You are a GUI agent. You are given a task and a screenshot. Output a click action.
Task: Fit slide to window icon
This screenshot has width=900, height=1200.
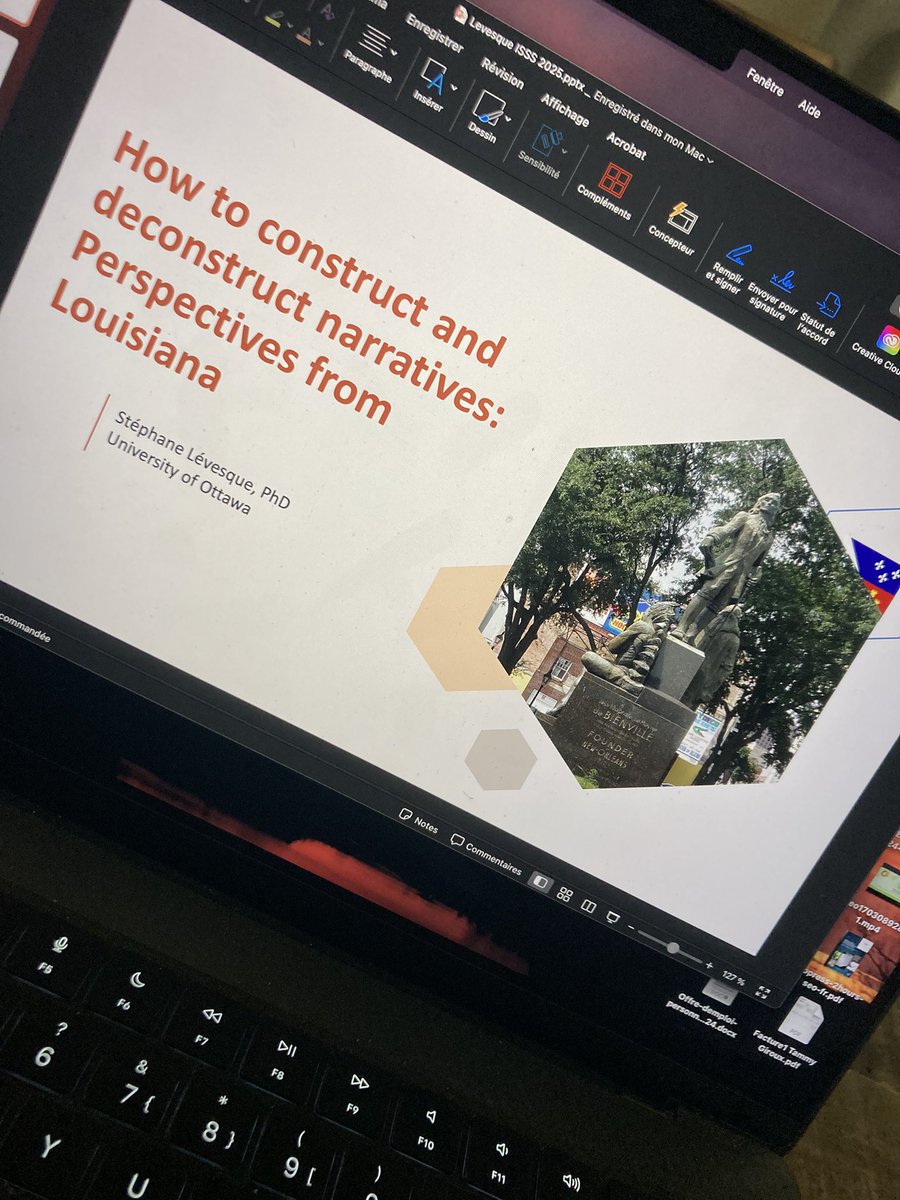pos(763,992)
